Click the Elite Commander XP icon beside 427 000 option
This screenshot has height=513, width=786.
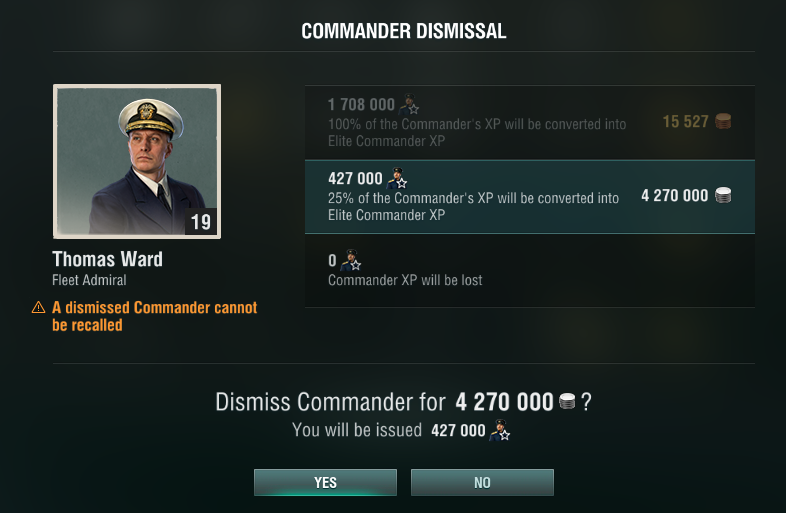coord(397,180)
